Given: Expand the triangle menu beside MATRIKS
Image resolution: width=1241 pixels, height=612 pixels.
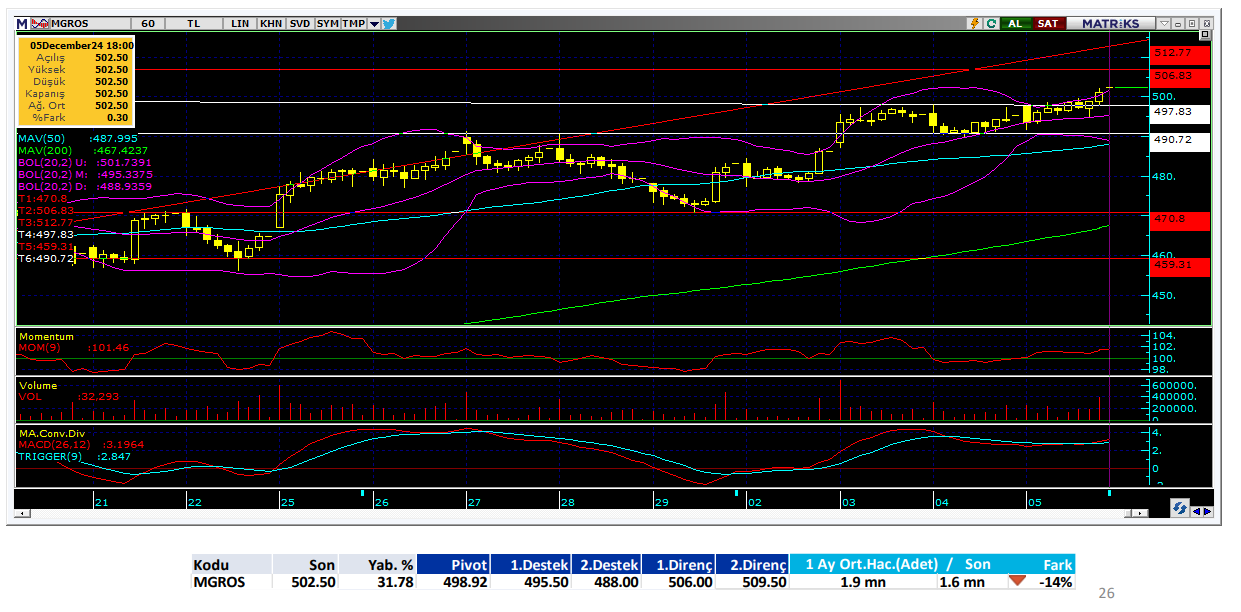Looking at the screenshot, I should pyautogui.click(x=1163, y=23).
